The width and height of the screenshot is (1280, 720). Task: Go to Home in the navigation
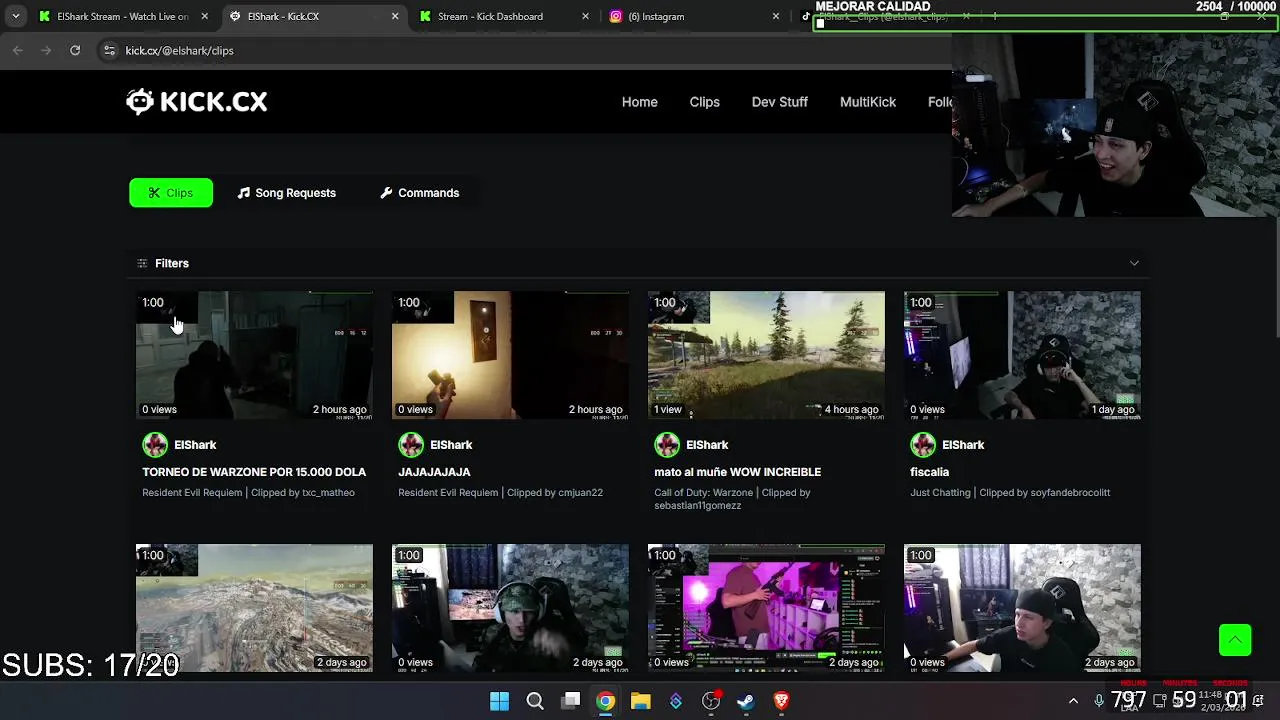click(640, 102)
